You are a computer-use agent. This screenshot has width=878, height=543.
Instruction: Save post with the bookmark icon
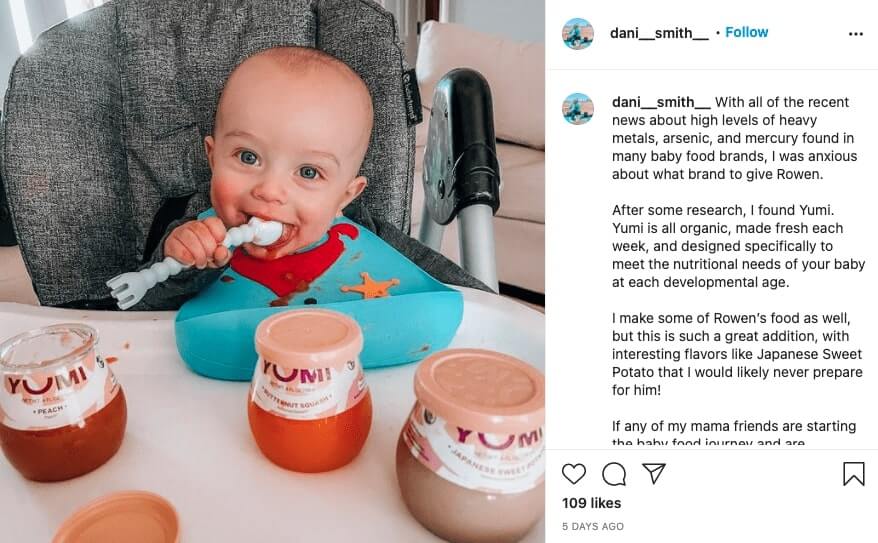coord(853,474)
